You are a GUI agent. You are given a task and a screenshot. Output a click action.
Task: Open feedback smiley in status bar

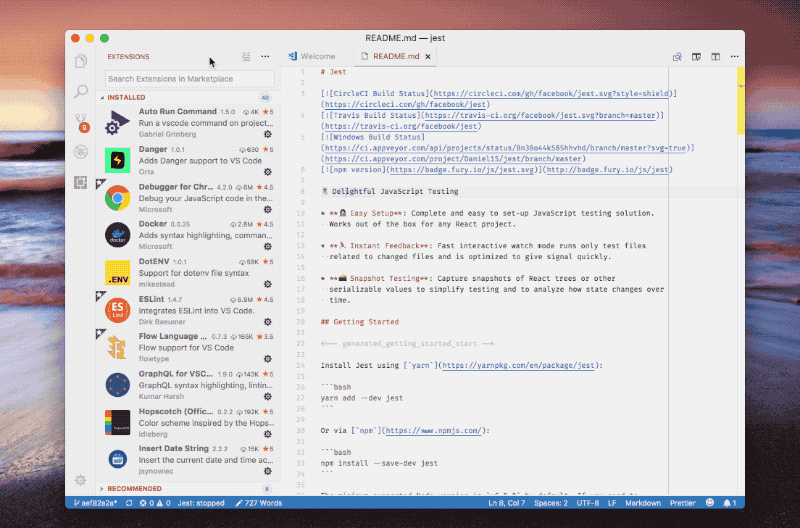click(x=710, y=502)
